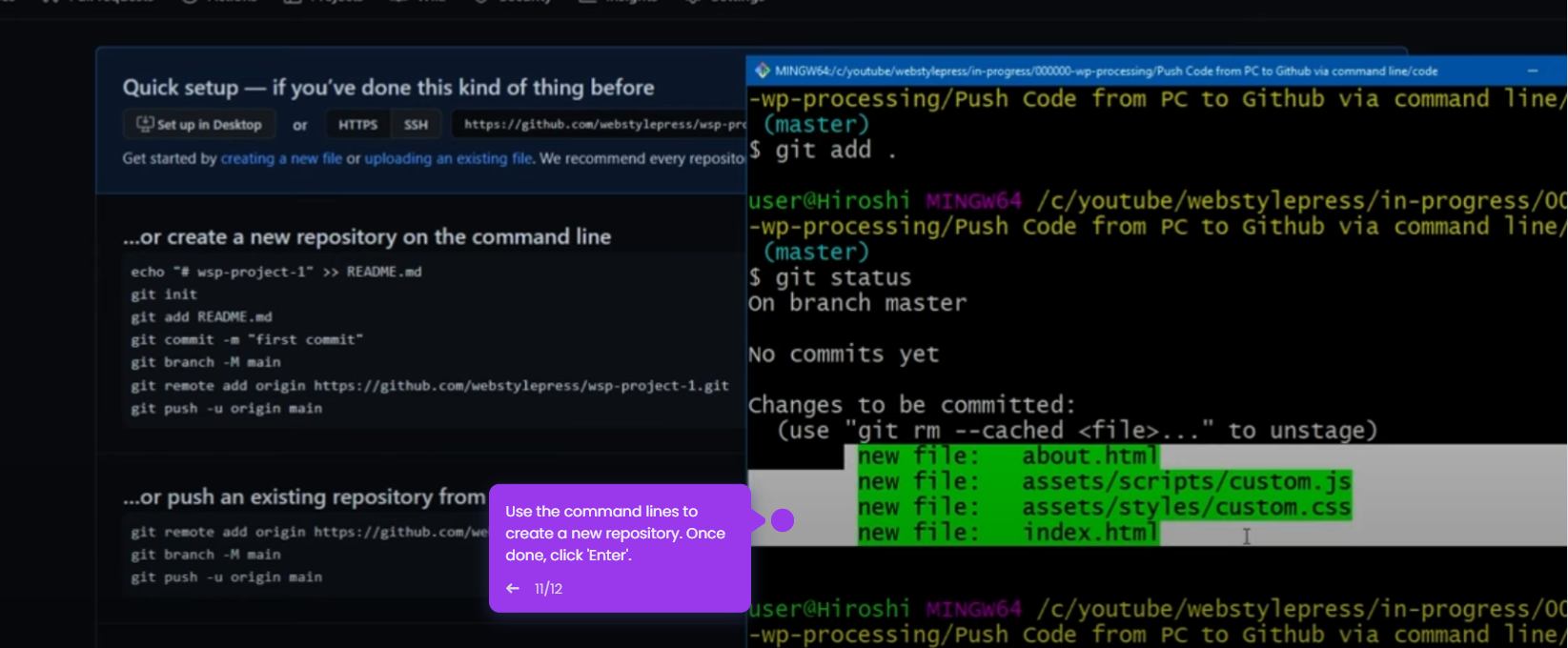Click the '11/12' step counter in the tooltip
The image size is (1568, 648).
pos(548,589)
